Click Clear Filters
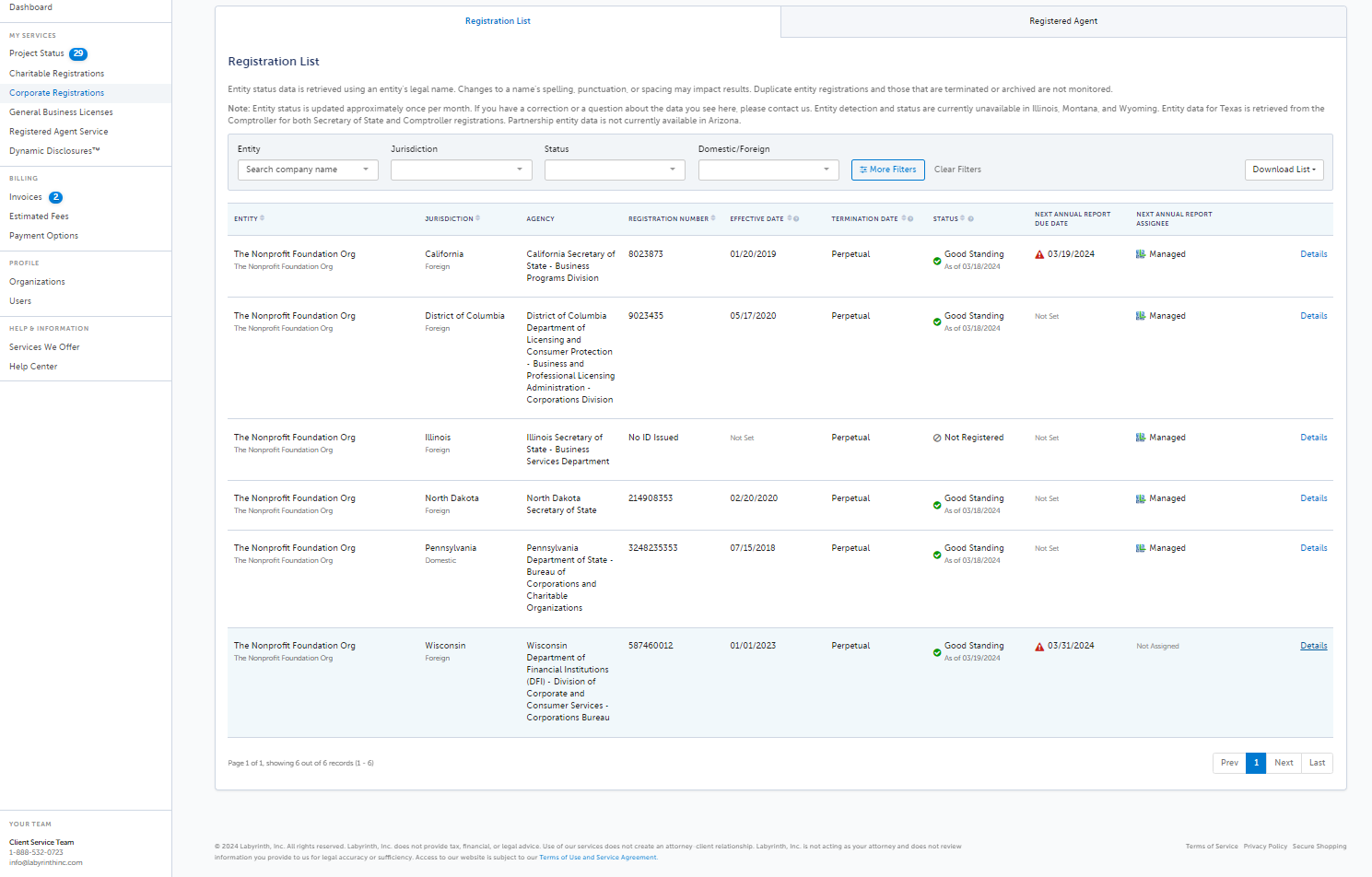The width and height of the screenshot is (1372, 877). click(957, 170)
